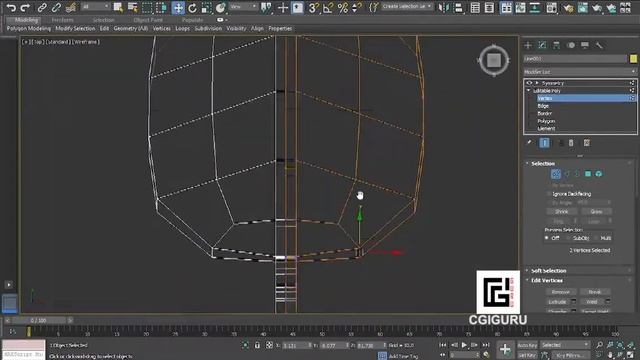Switch to the Object Paint ribbon tab
640x360 pixels.
pos(148,20)
